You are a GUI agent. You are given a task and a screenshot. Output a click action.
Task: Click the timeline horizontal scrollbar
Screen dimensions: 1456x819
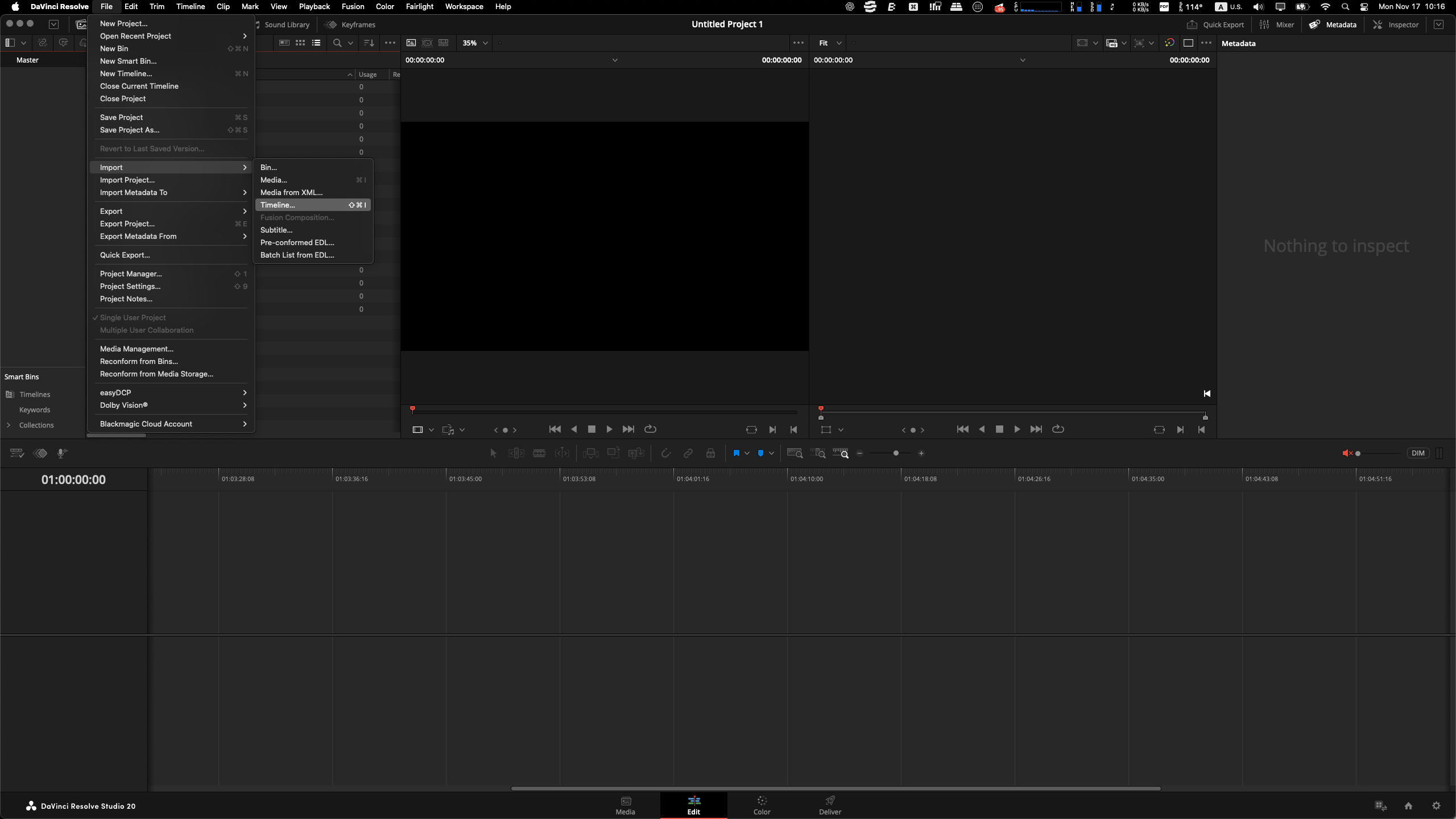tap(835, 788)
